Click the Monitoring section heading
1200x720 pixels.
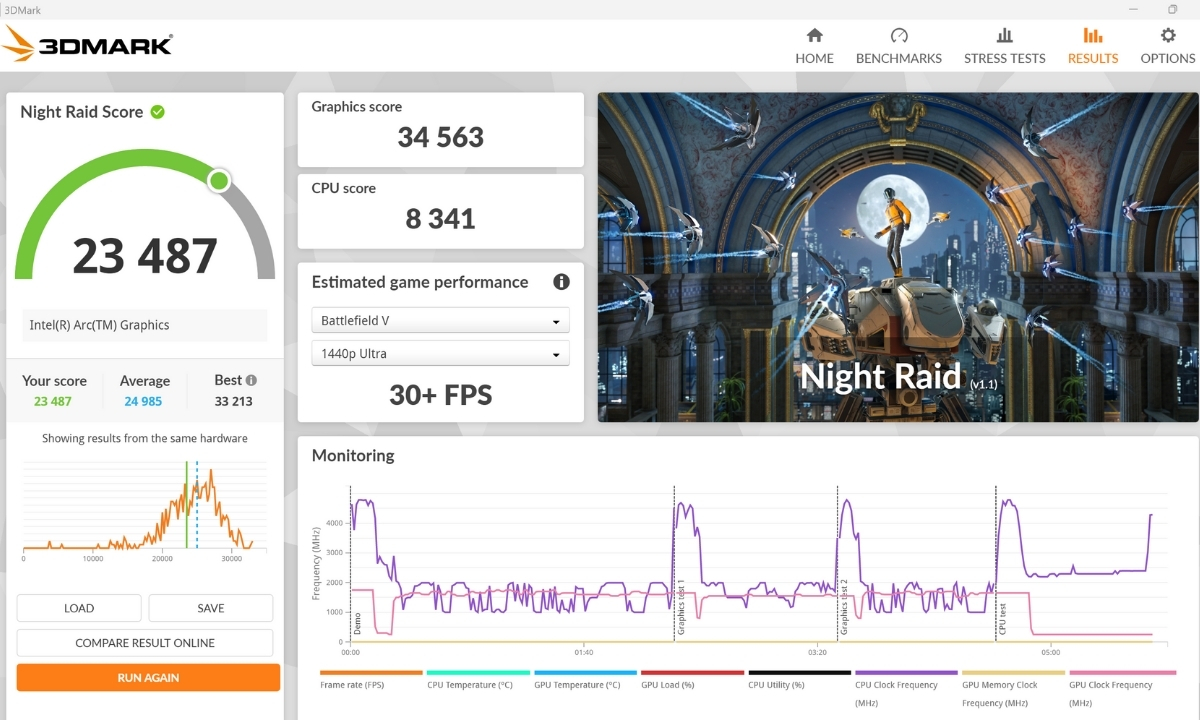pyautogui.click(x=353, y=455)
